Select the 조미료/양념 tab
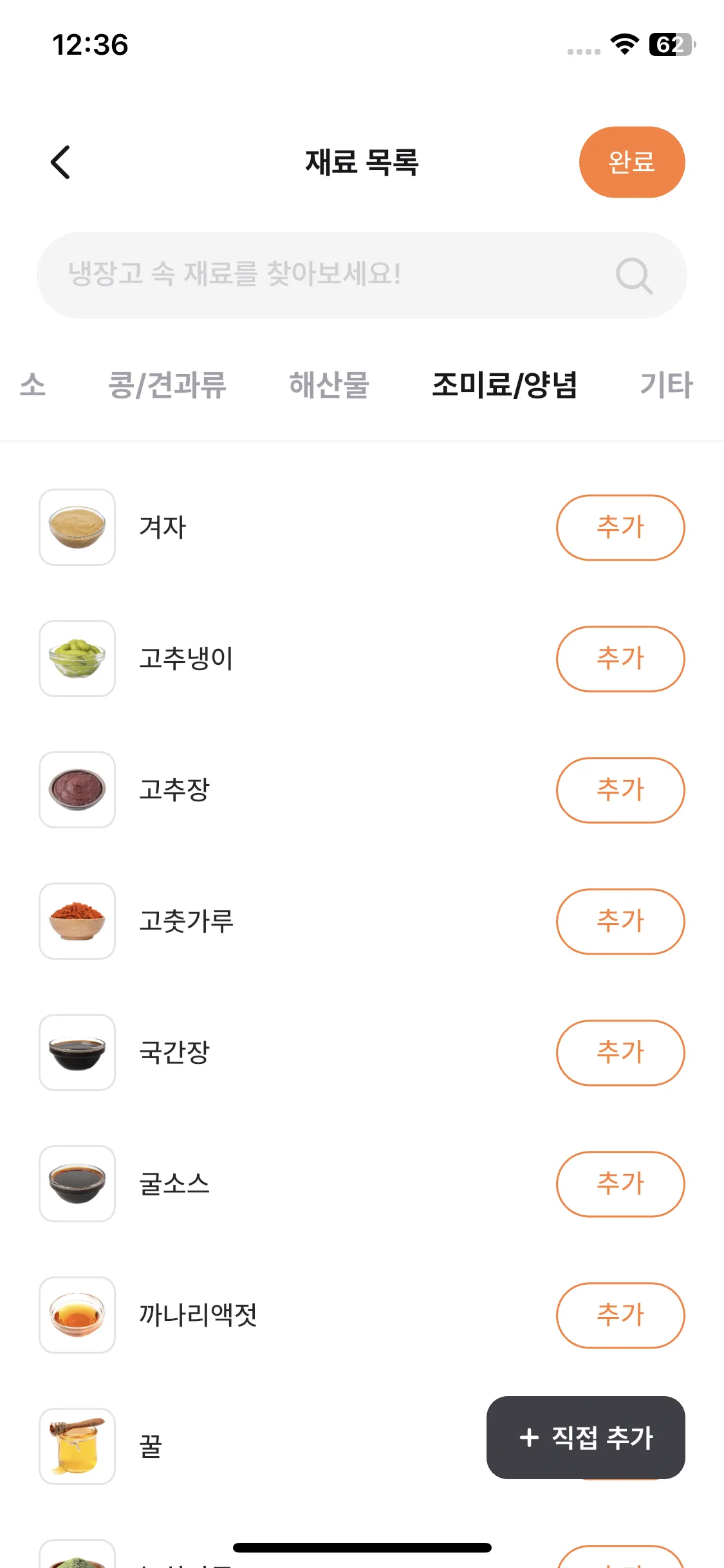The height and width of the screenshot is (1568, 724). [x=505, y=385]
